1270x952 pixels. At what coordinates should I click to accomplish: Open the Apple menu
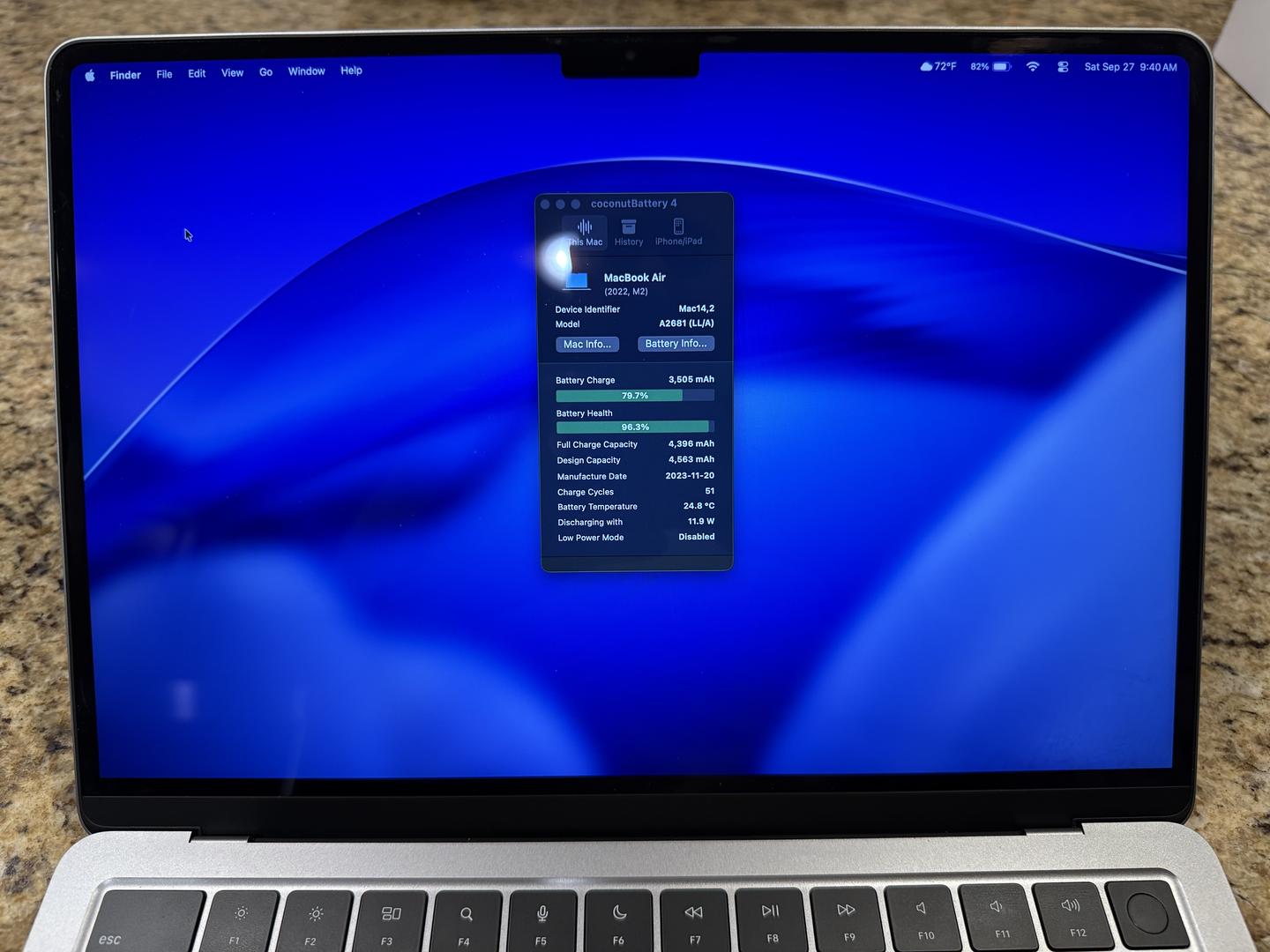point(90,76)
